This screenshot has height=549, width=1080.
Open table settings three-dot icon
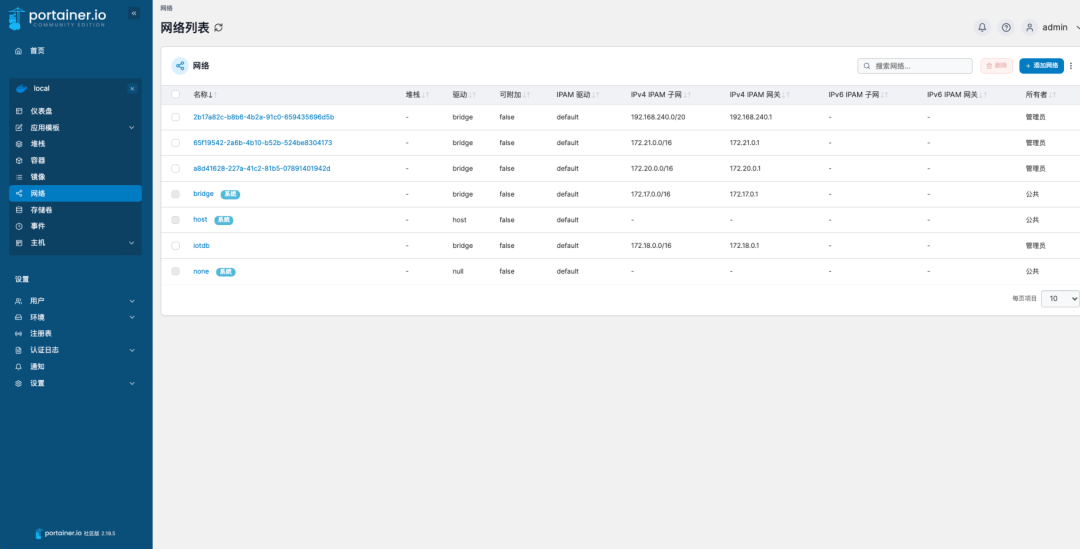pos(1071,66)
